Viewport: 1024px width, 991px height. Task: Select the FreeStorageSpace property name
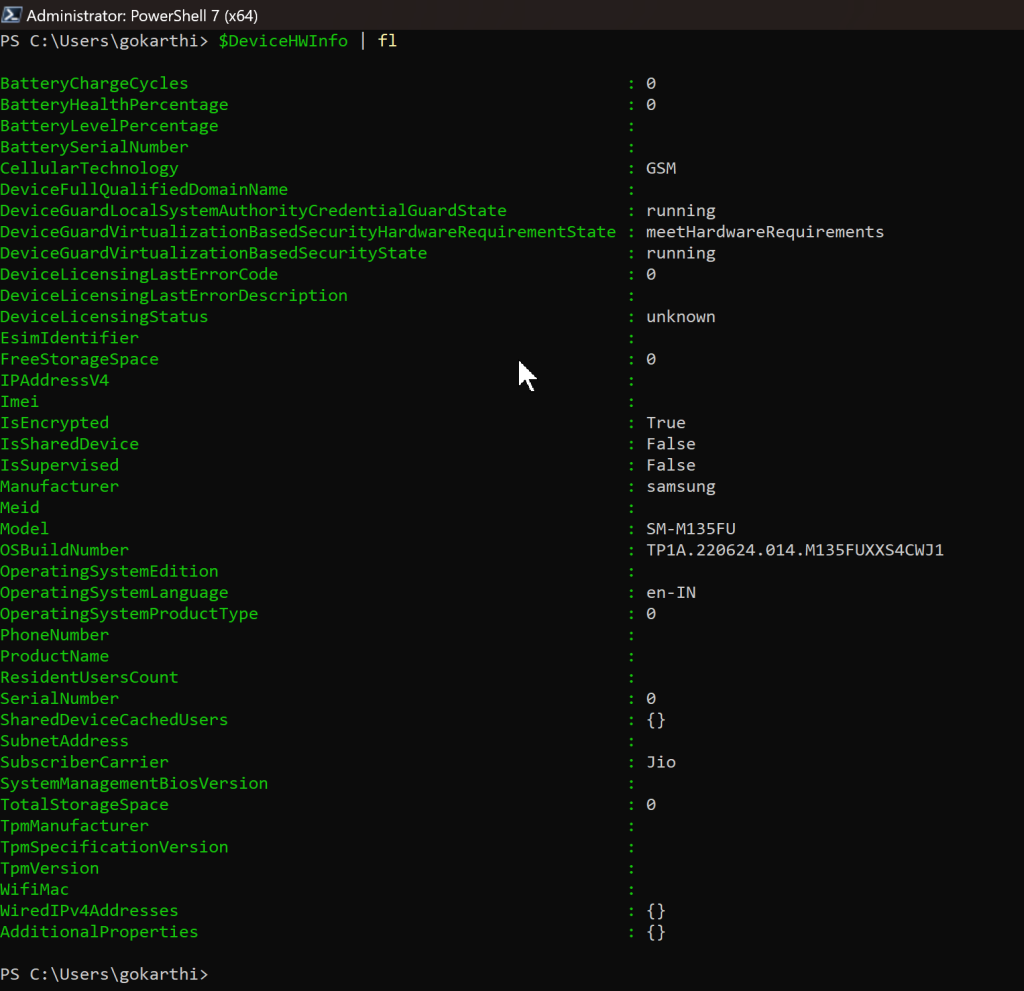coord(79,359)
